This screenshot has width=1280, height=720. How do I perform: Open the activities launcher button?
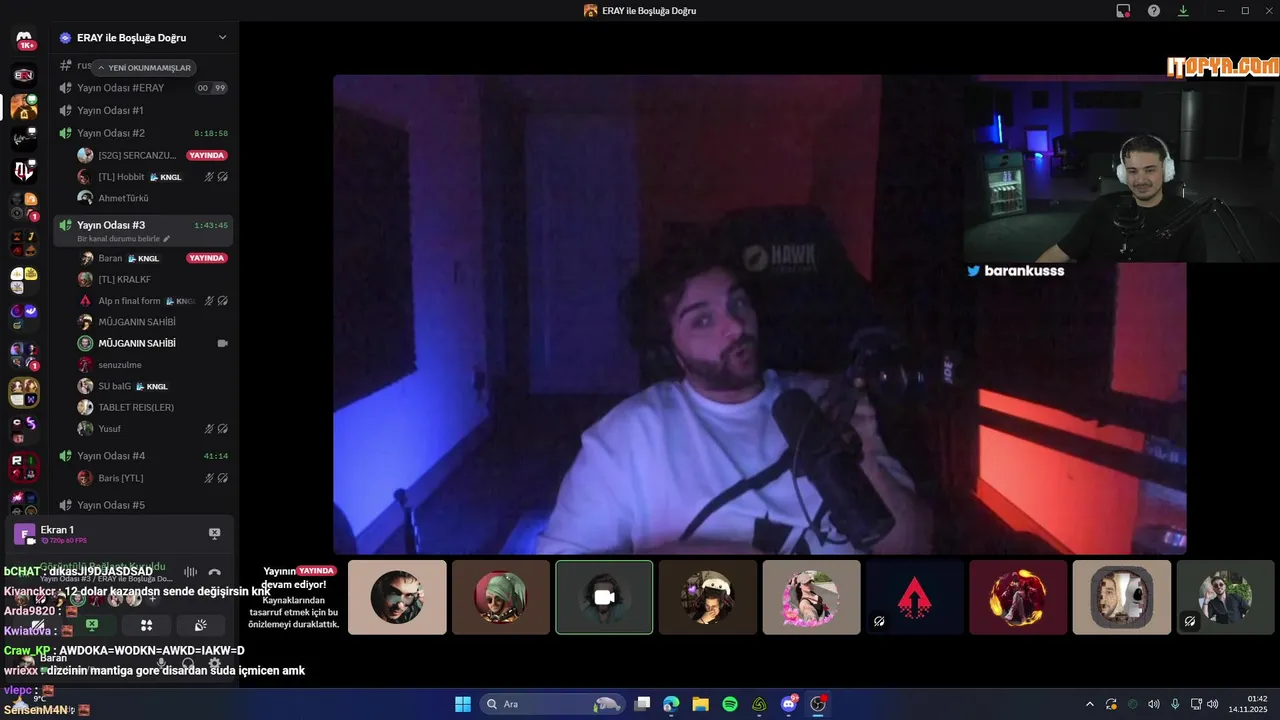[146, 625]
